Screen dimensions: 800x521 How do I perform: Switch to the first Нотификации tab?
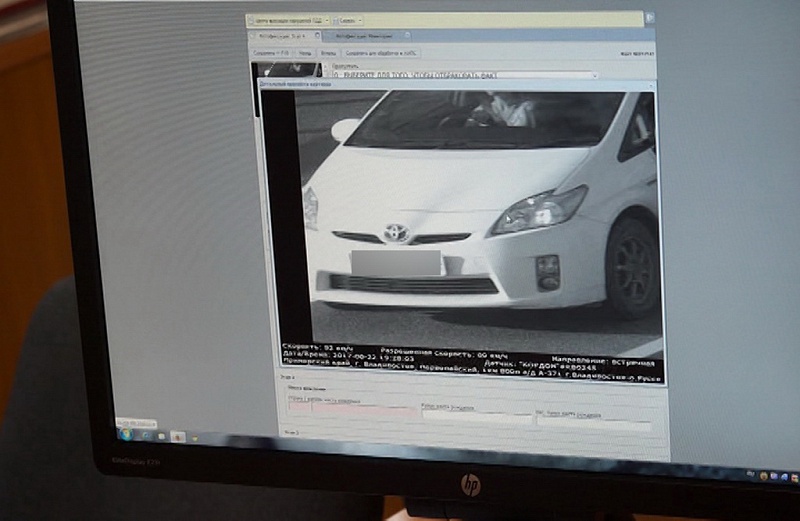click(x=286, y=35)
